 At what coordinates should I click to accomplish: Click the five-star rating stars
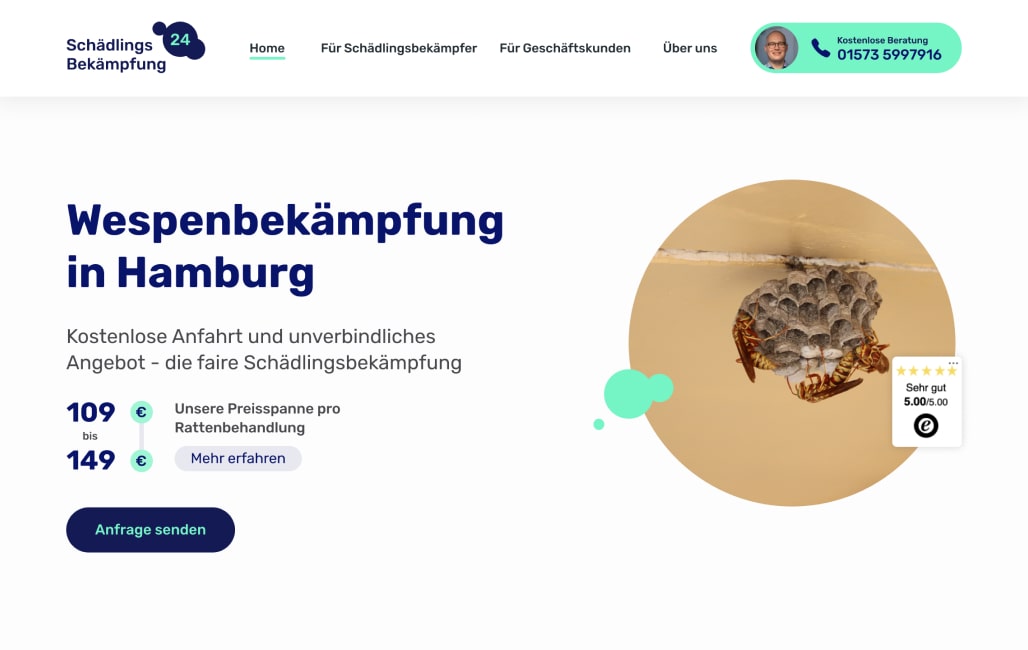pyautogui.click(x=926, y=371)
